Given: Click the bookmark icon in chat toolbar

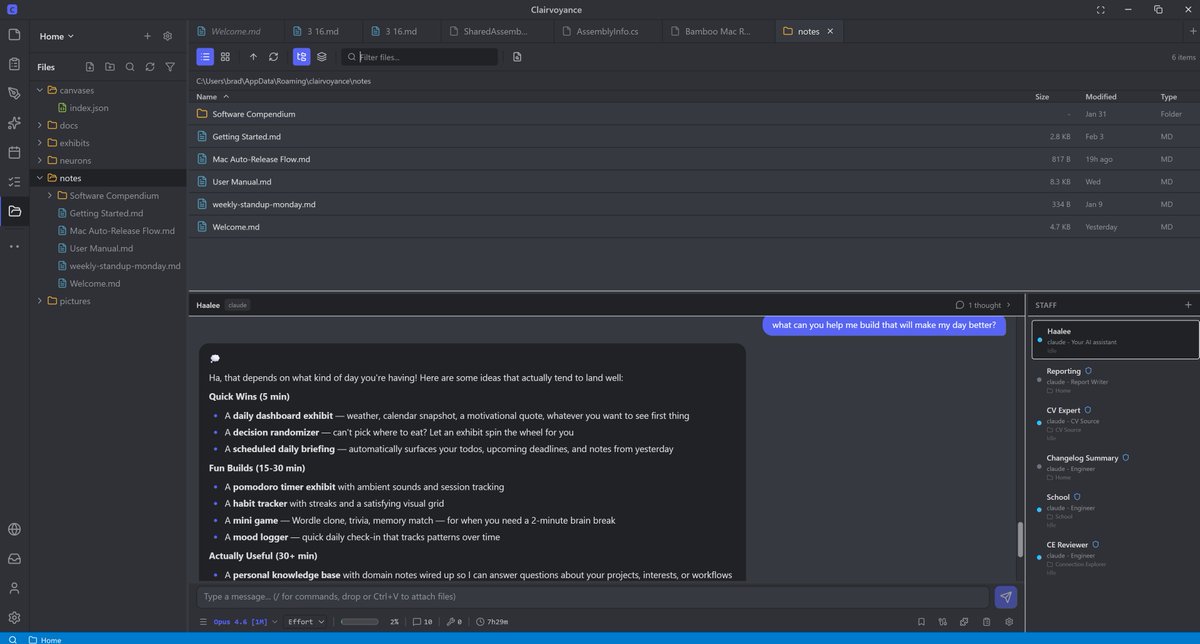Looking at the screenshot, I should [921, 622].
